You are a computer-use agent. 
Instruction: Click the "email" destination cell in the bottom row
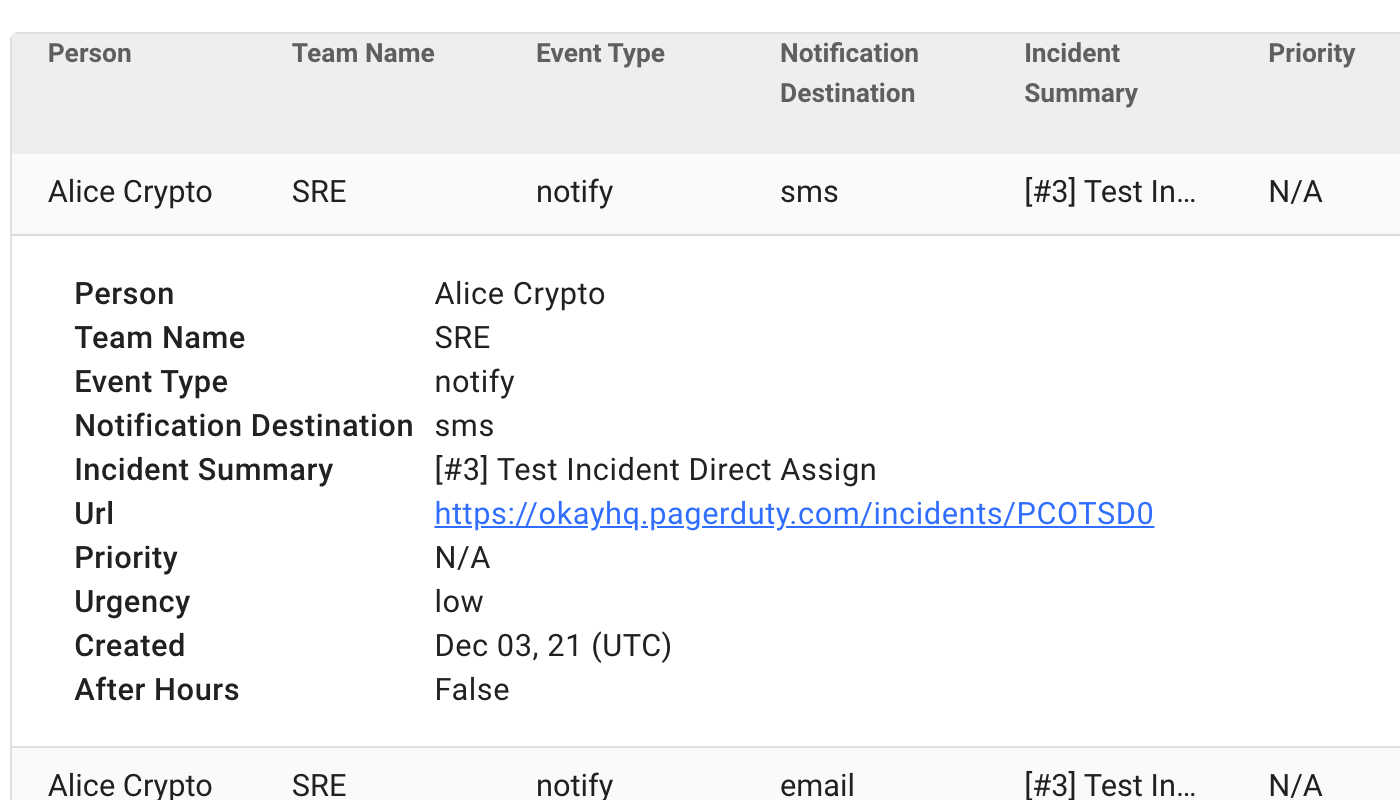pyautogui.click(x=817, y=784)
